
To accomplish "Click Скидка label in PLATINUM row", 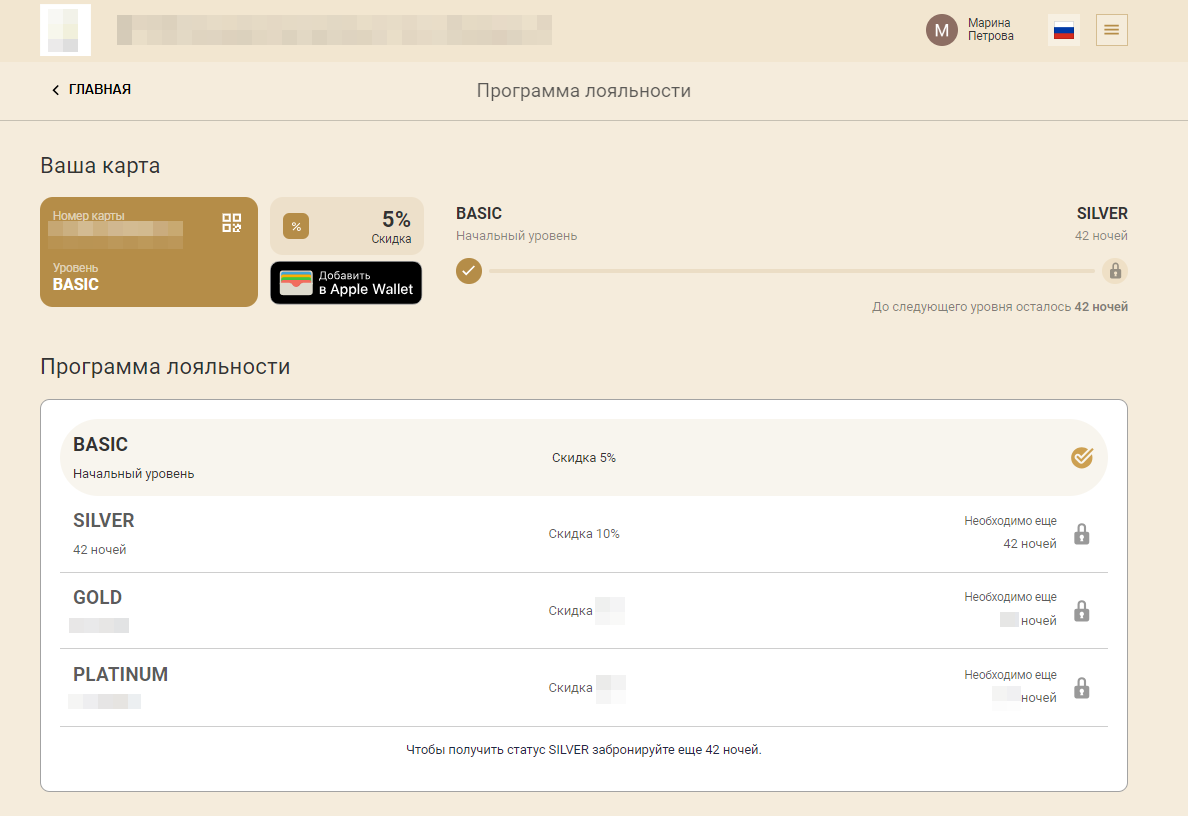I will click(x=570, y=688).
